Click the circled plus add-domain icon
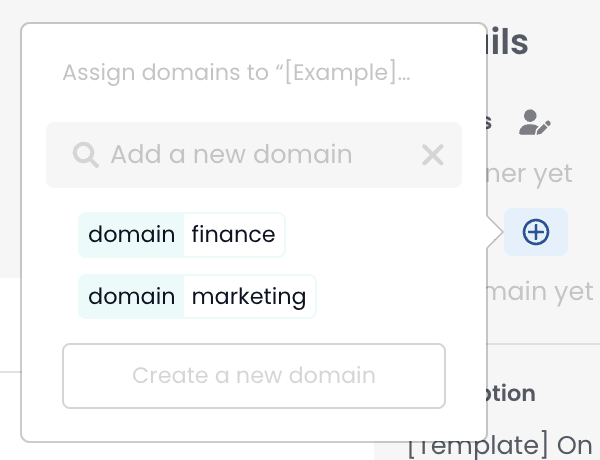The width and height of the screenshot is (600, 460). tap(536, 232)
